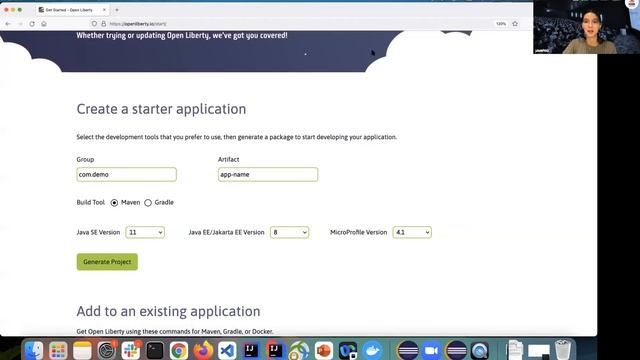Screen dimensions: 640x360
Task: Select Maven as build tool
Action: pos(114,202)
